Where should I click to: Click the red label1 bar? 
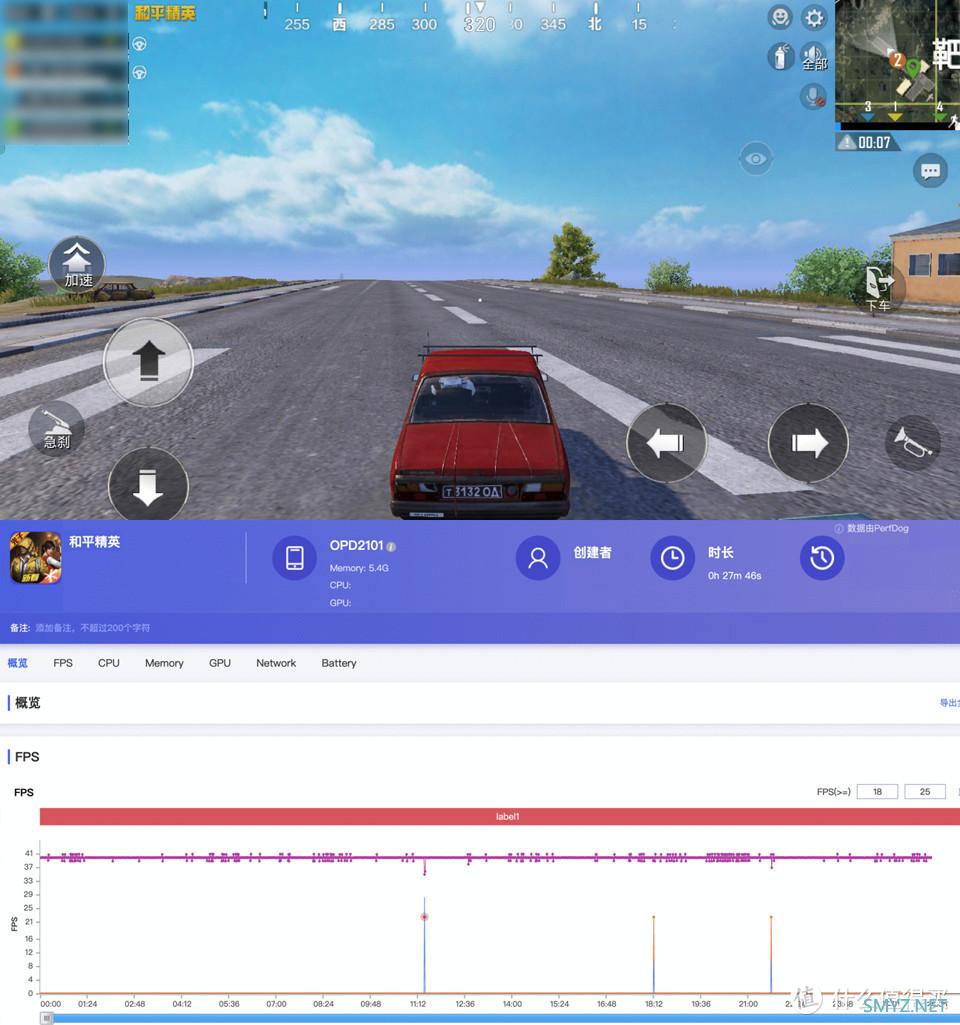[499, 816]
